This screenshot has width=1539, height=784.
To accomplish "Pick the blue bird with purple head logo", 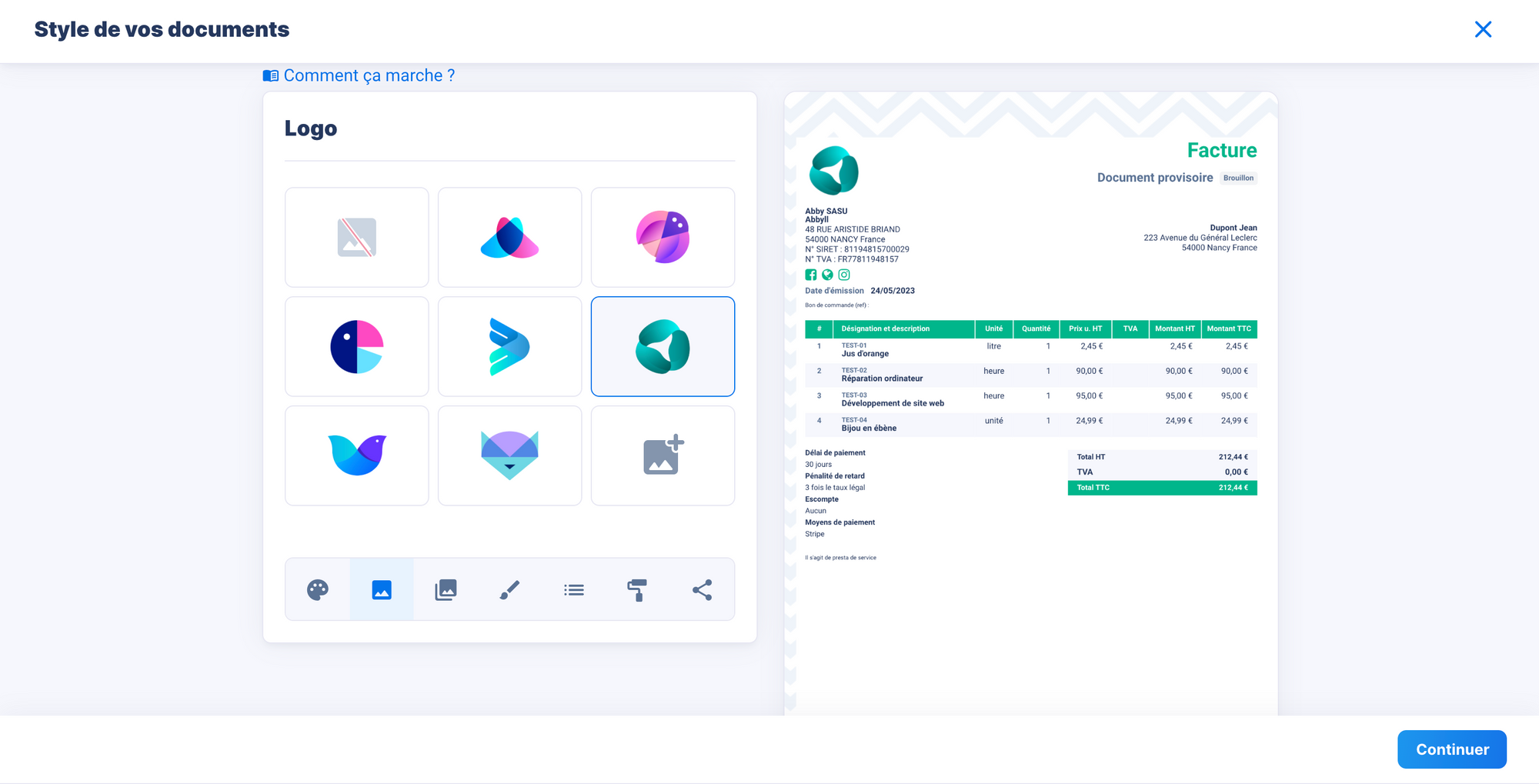I will [356, 455].
